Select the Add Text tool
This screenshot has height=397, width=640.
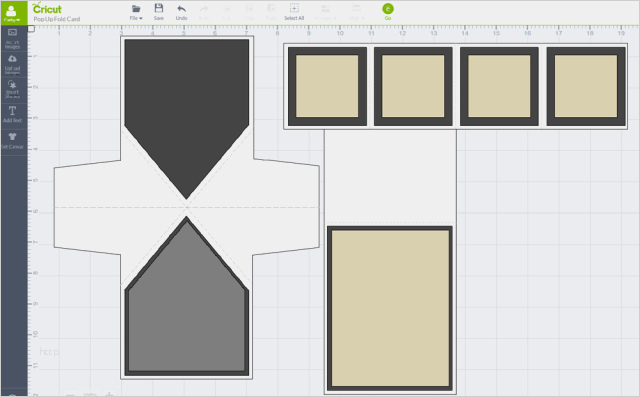pos(12,115)
